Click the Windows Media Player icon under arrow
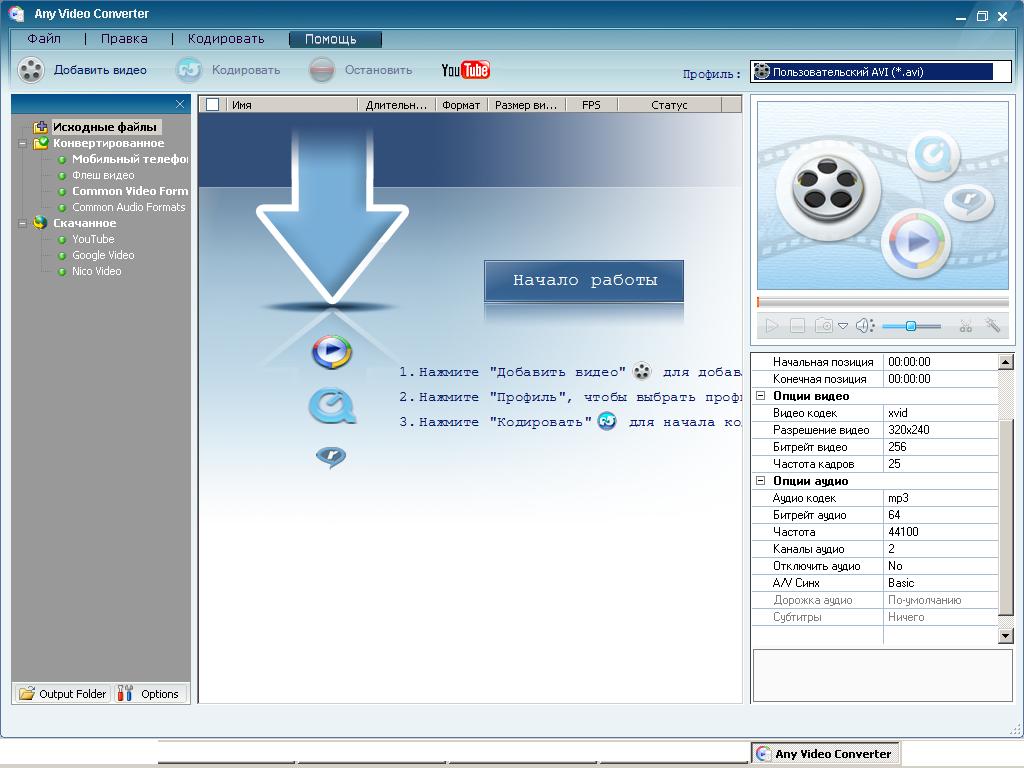 coord(332,351)
